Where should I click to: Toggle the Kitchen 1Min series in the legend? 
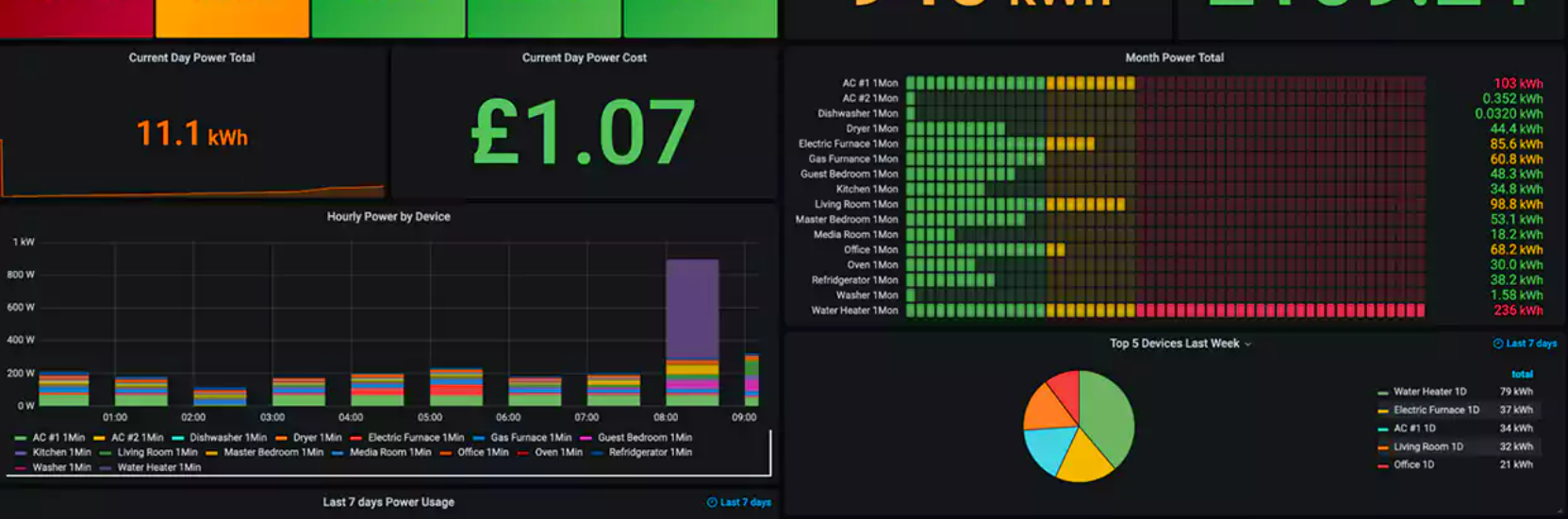coord(61,453)
